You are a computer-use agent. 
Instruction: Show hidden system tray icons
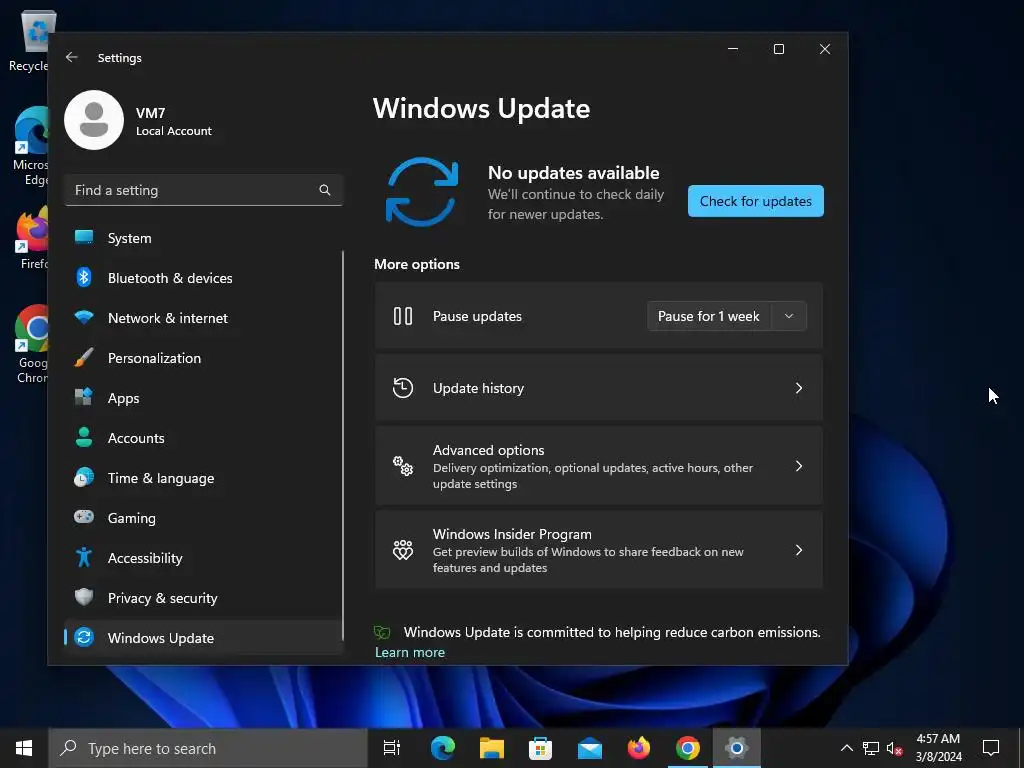pos(846,748)
